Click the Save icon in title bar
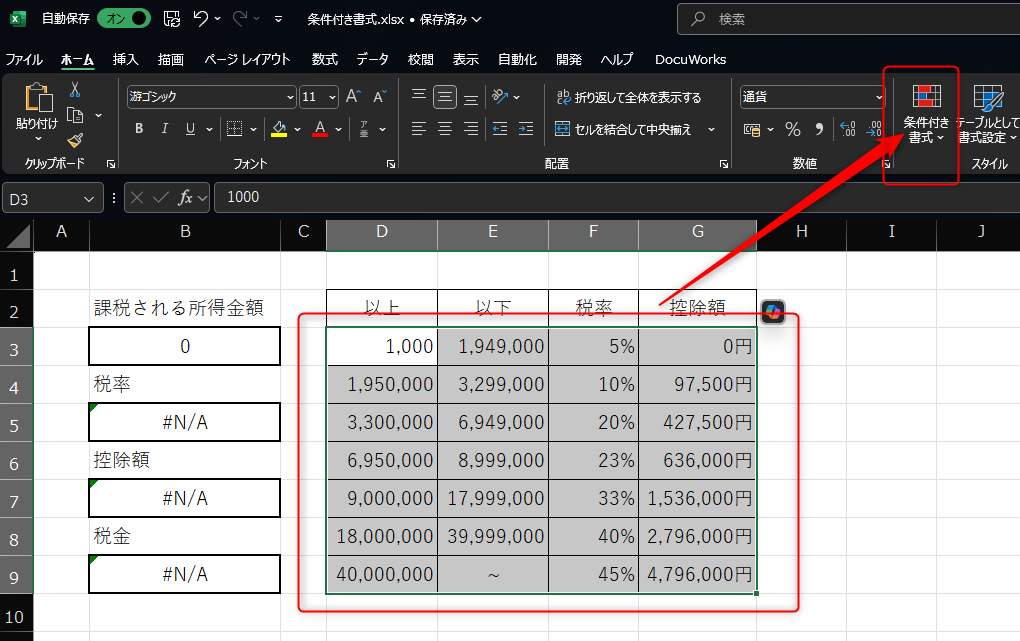The width and height of the screenshot is (1020, 641). (172, 19)
